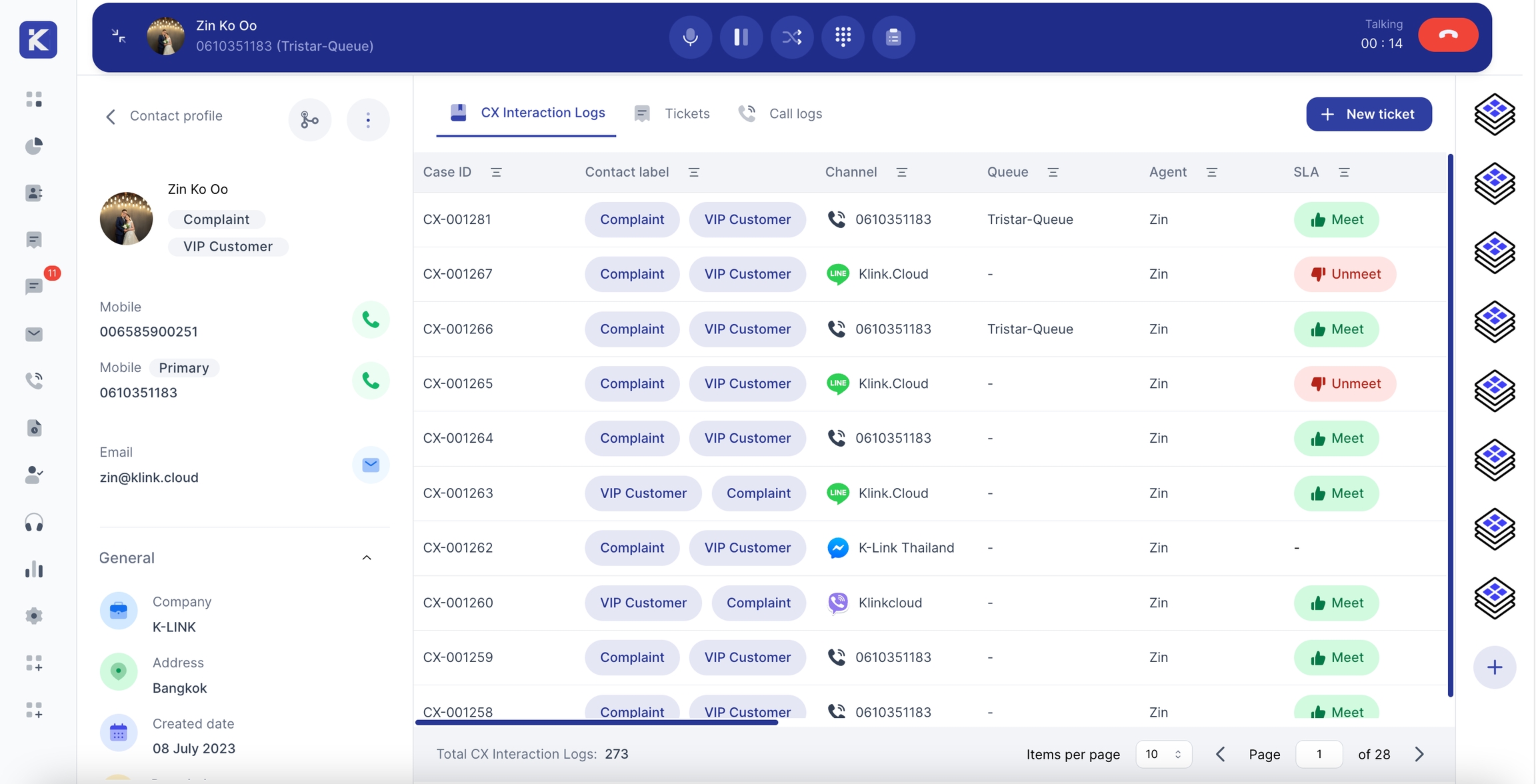1536x784 pixels.
Task: Minimize the call bar with the arrows icon
Action: click(x=119, y=36)
